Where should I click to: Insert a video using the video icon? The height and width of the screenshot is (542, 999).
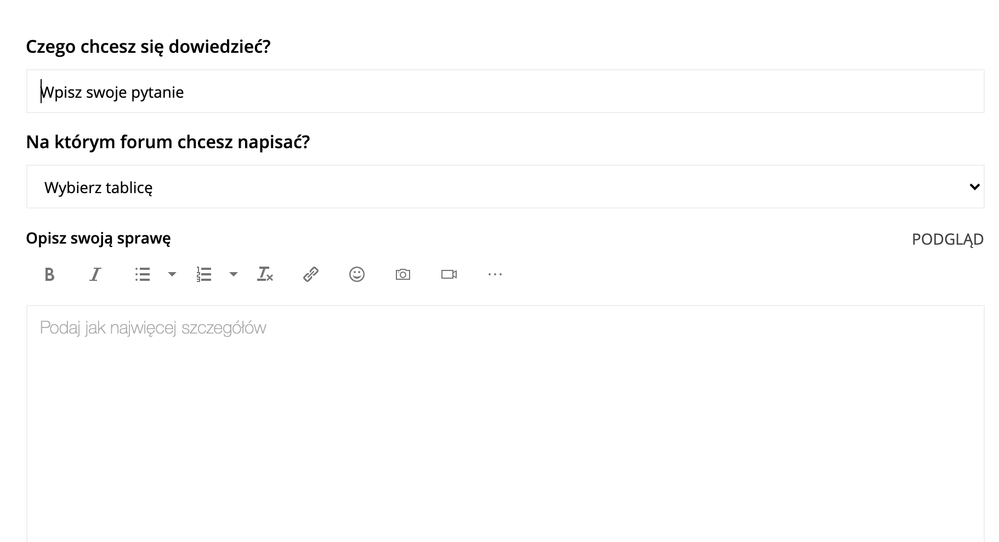pyautogui.click(x=449, y=274)
